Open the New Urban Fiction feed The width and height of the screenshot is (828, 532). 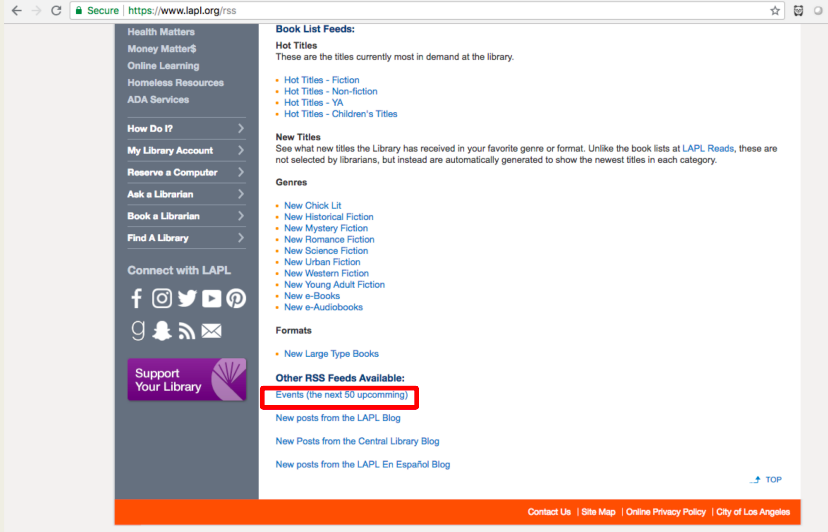322,262
